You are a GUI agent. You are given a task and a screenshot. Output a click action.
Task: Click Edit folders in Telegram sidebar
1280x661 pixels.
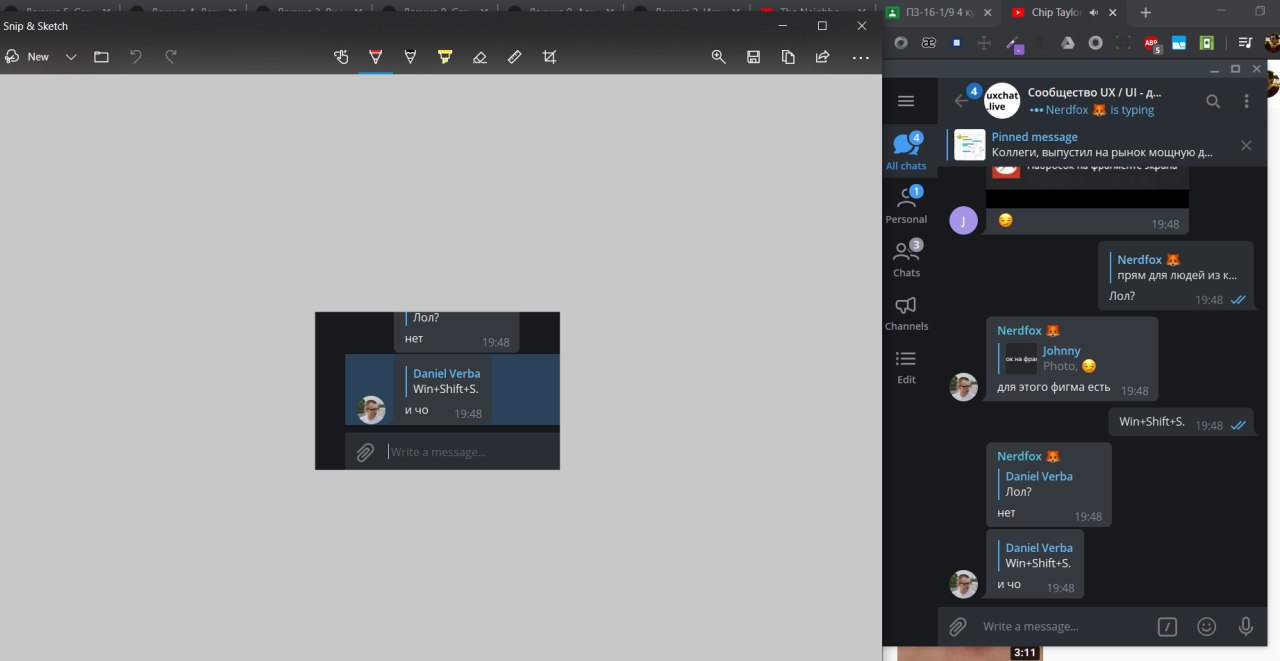tap(906, 366)
